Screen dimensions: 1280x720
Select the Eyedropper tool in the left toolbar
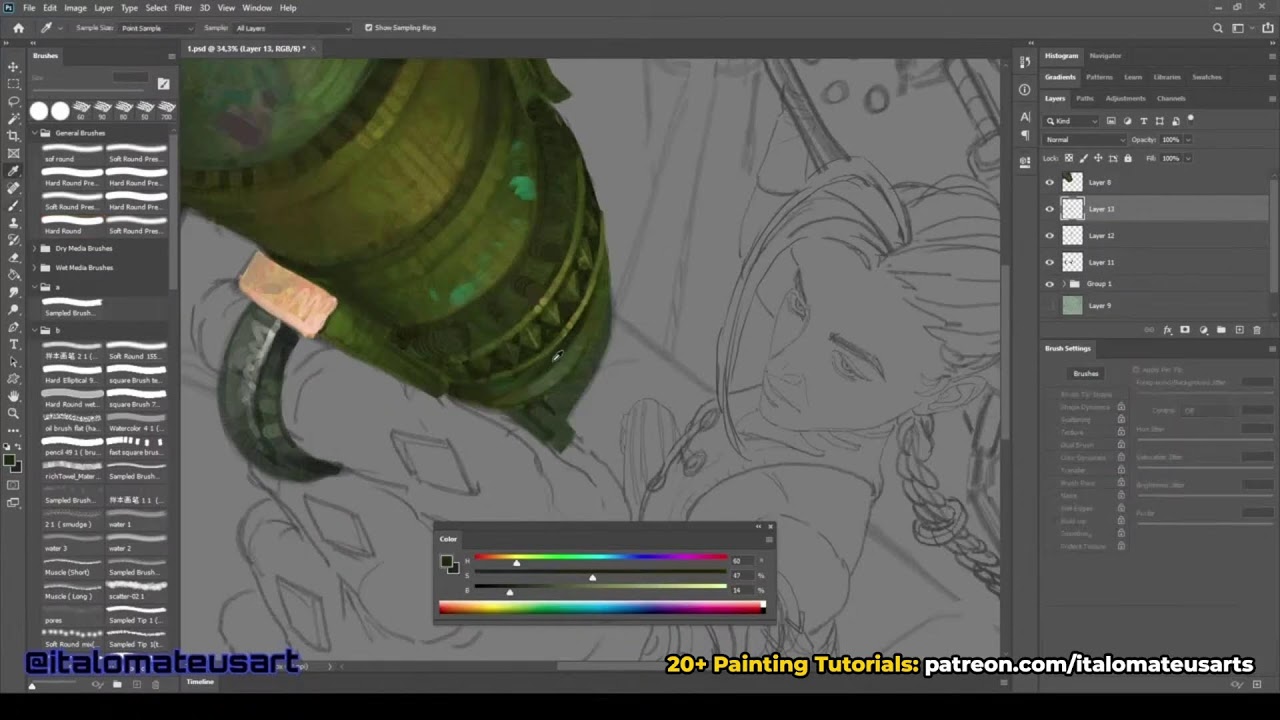pos(13,171)
